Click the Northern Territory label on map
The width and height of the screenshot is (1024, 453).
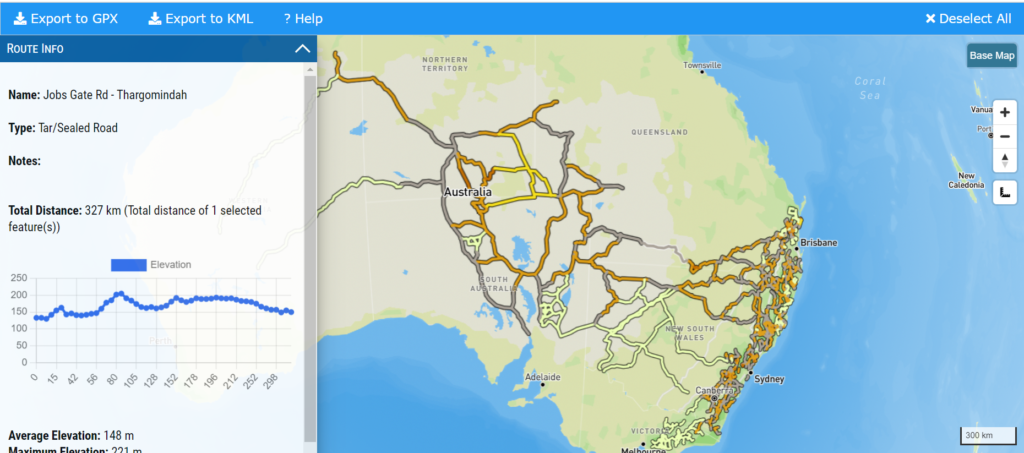click(445, 63)
